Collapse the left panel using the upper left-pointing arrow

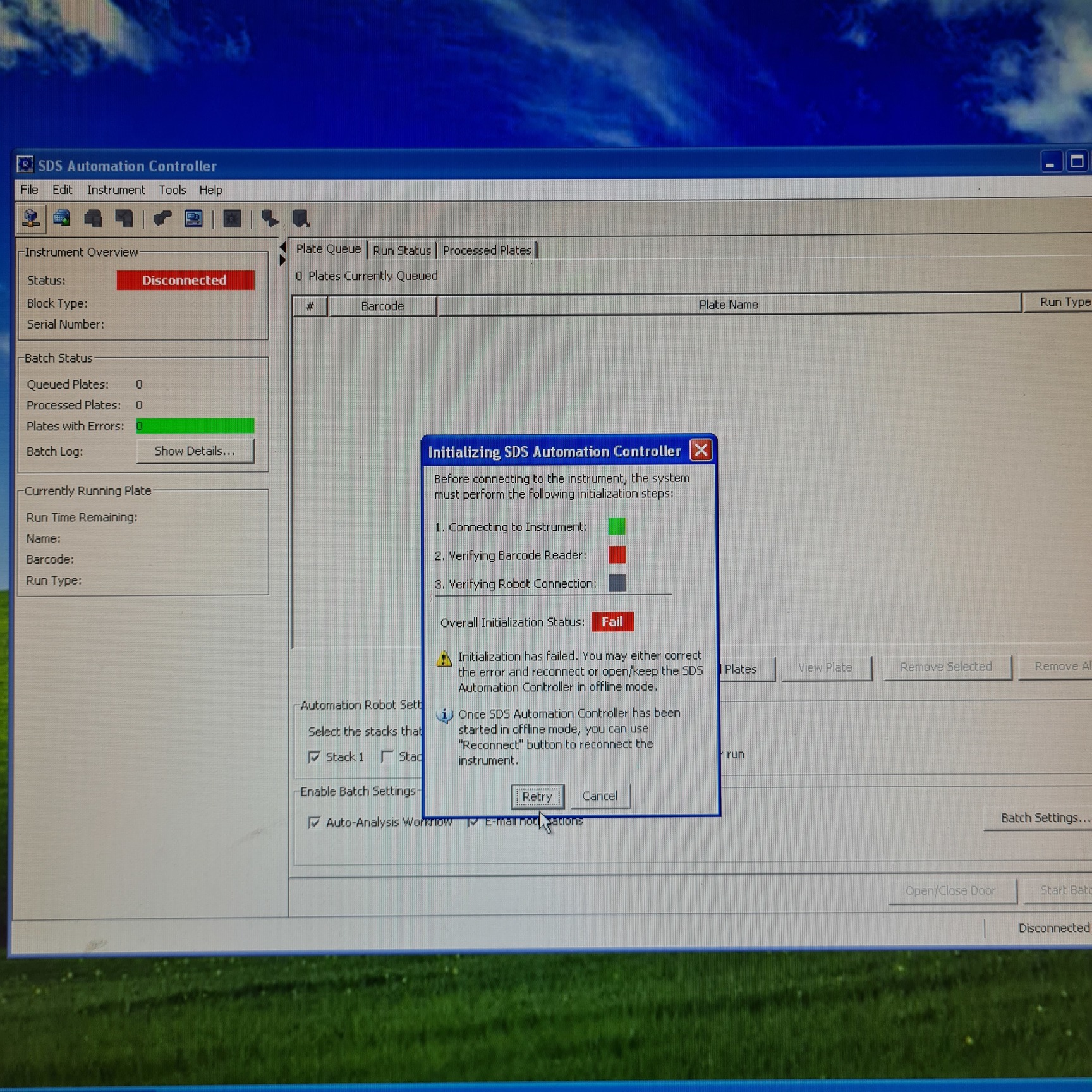[283, 247]
